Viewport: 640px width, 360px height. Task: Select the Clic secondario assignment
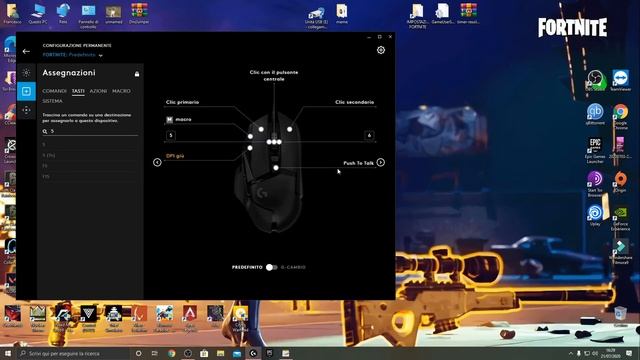pyautogui.click(x=354, y=102)
